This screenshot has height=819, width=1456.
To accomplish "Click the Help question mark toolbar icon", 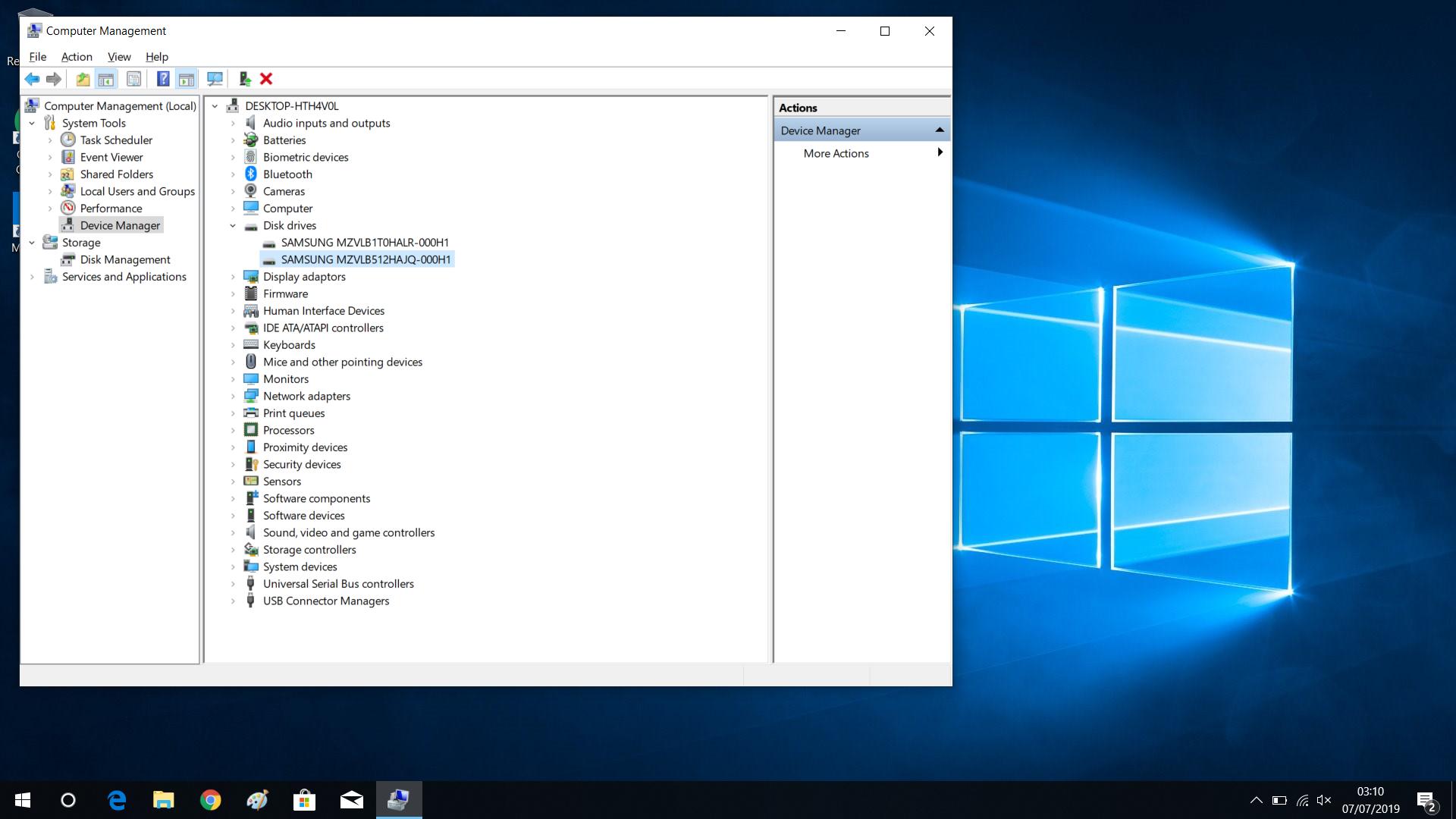I will click(163, 79).
